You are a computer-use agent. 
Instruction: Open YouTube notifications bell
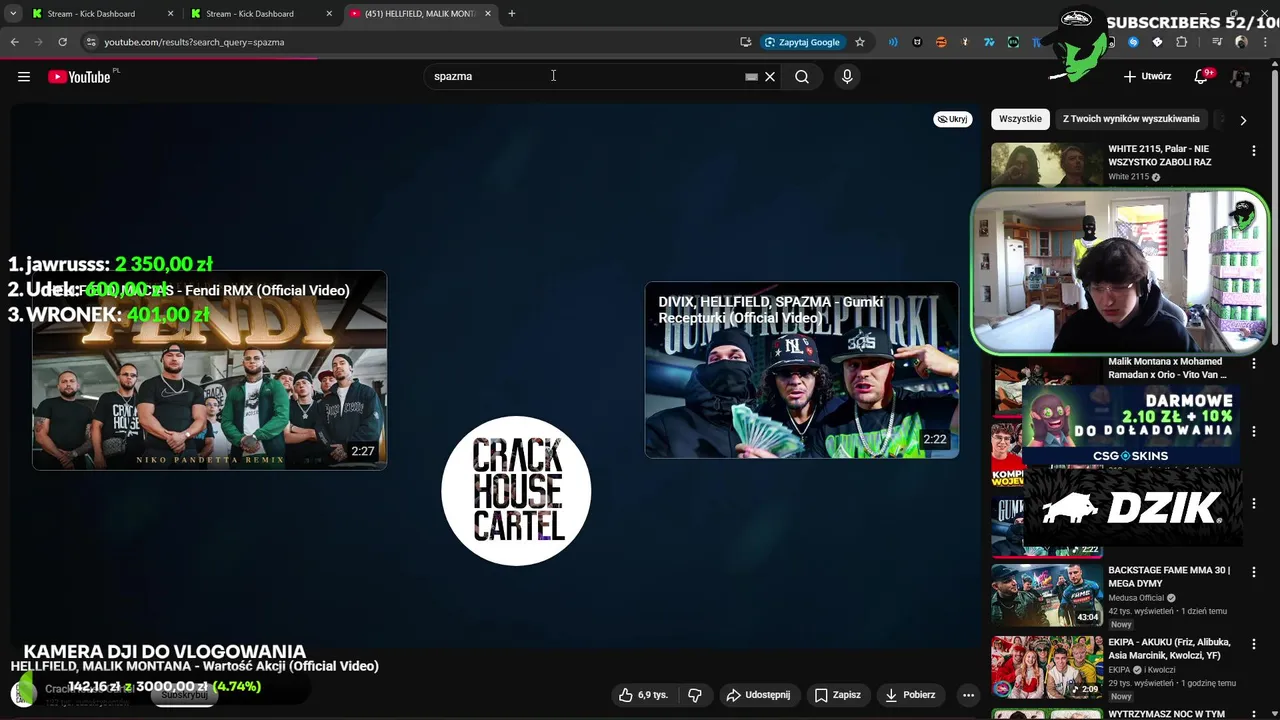[1202, 76]
